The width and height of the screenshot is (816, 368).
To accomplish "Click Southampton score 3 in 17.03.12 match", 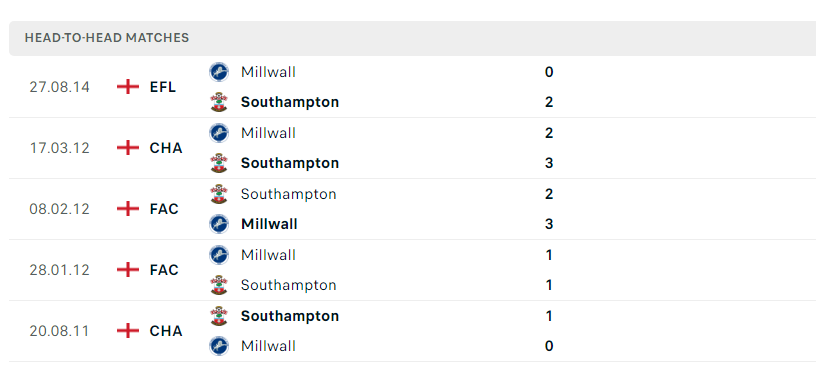I will click(549, 163).
